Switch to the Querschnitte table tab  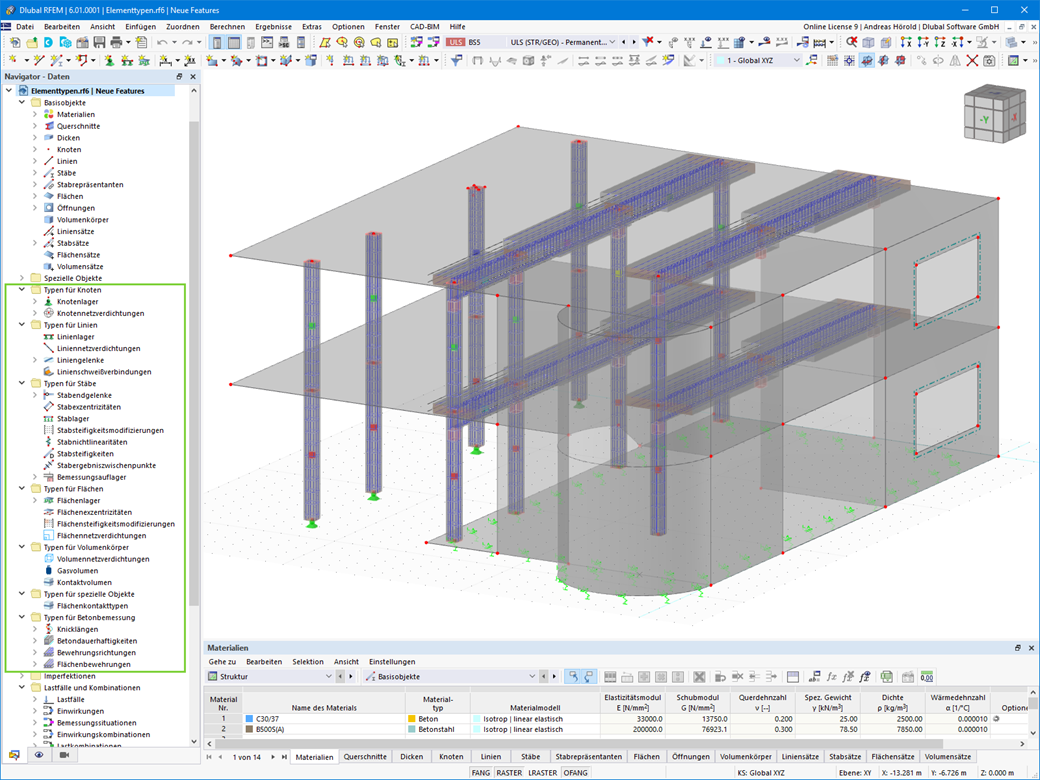tap(365, 757)
